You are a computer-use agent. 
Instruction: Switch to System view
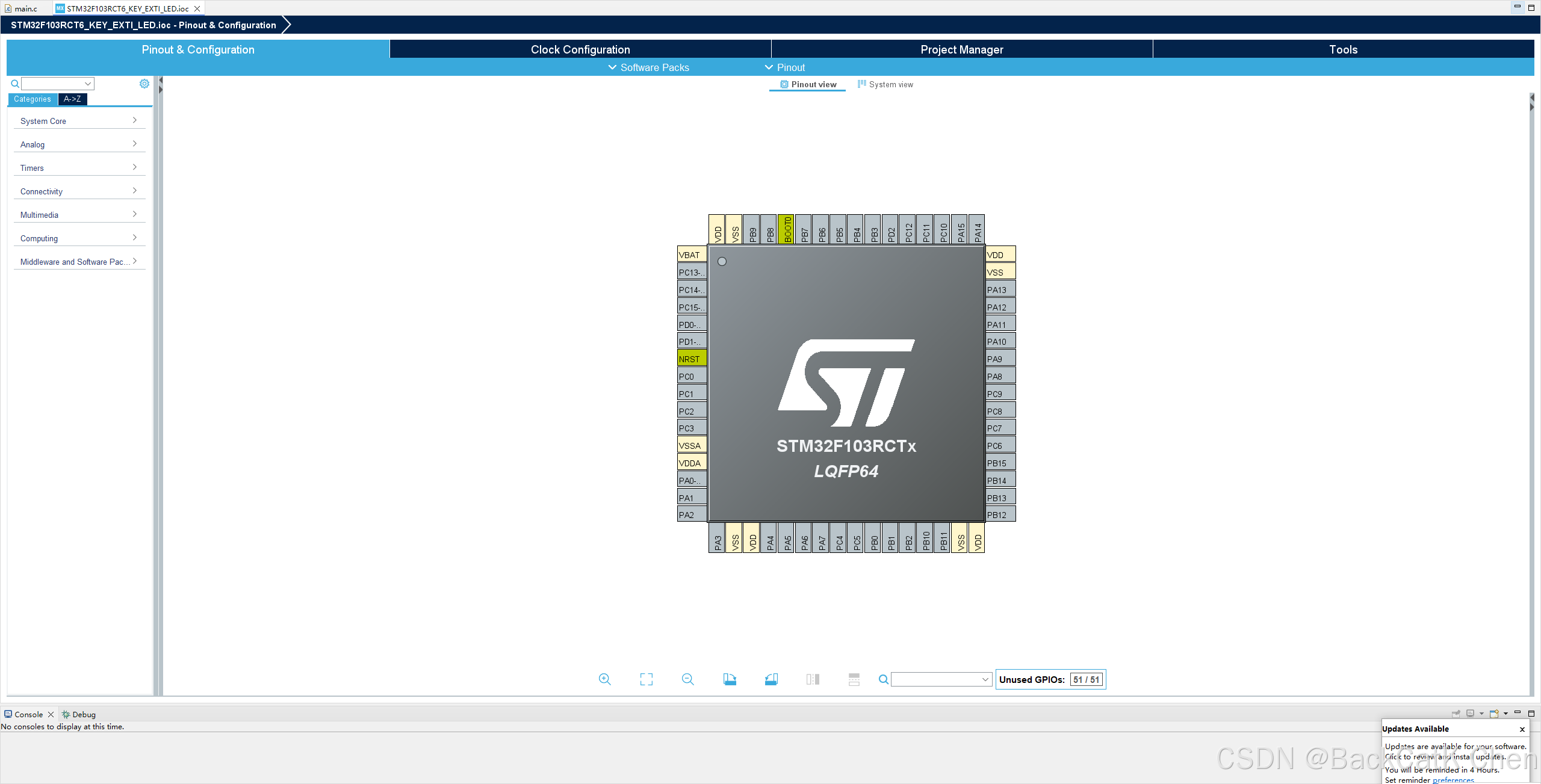[x=885, y=84]
